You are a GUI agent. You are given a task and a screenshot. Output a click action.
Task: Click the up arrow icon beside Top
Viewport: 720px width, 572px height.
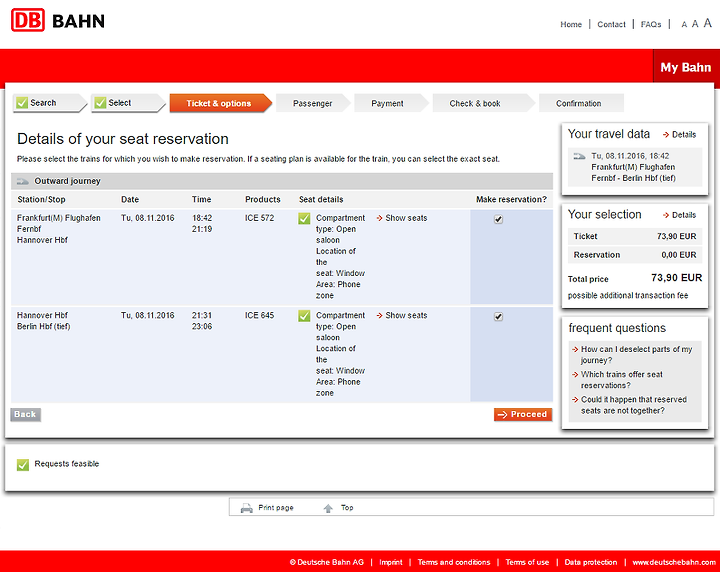[328, 508]
